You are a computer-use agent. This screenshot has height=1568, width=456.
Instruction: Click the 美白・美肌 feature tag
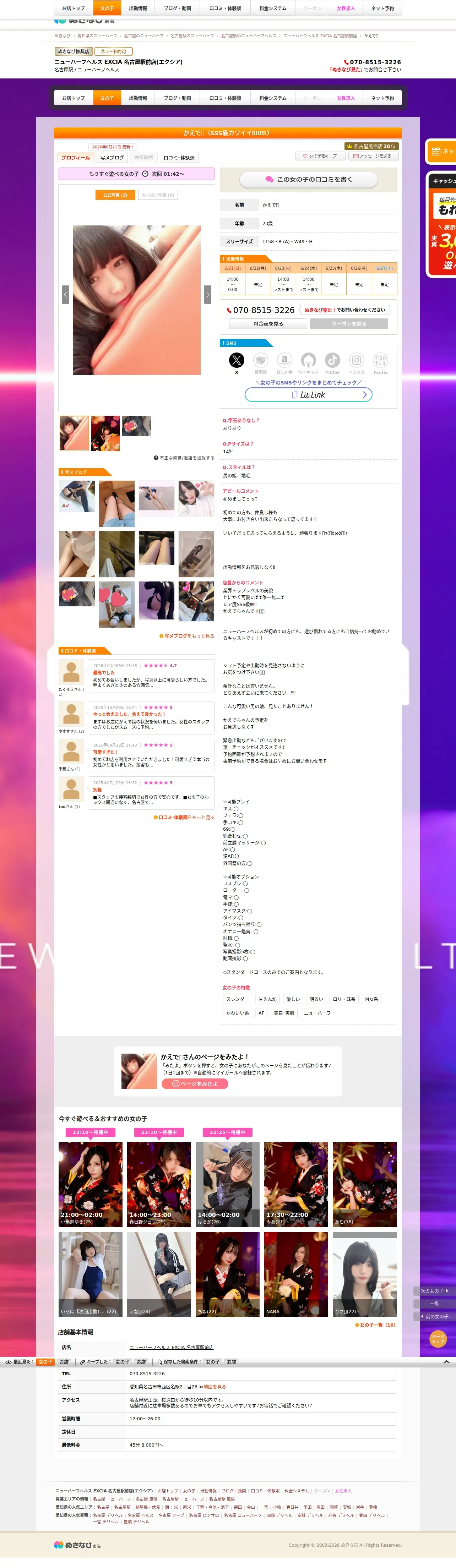click(x=284, y=1013)
